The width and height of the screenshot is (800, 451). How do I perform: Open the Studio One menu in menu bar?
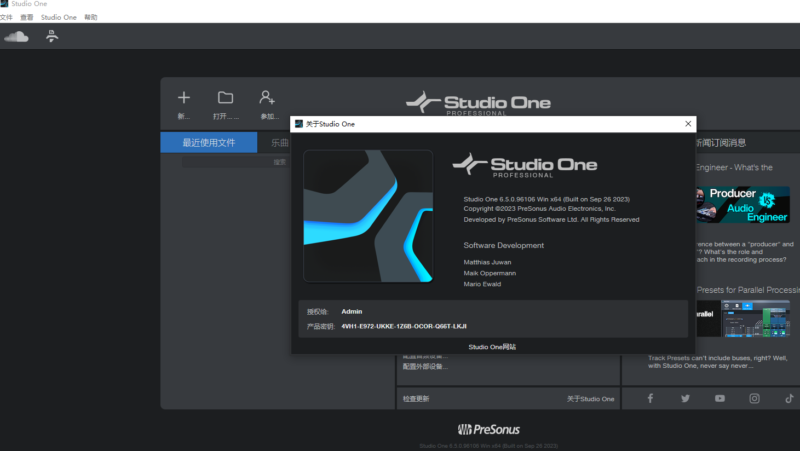pos(59,17)
